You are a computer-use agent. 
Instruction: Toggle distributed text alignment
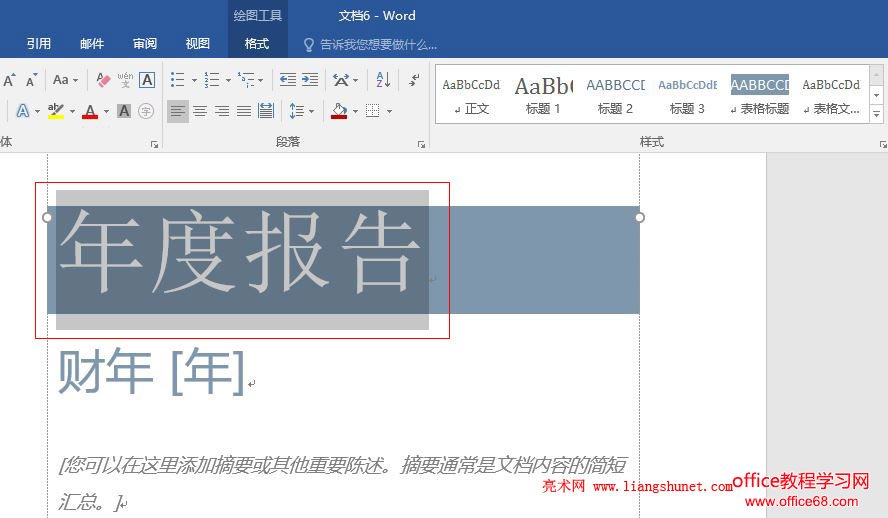[266, 111]
